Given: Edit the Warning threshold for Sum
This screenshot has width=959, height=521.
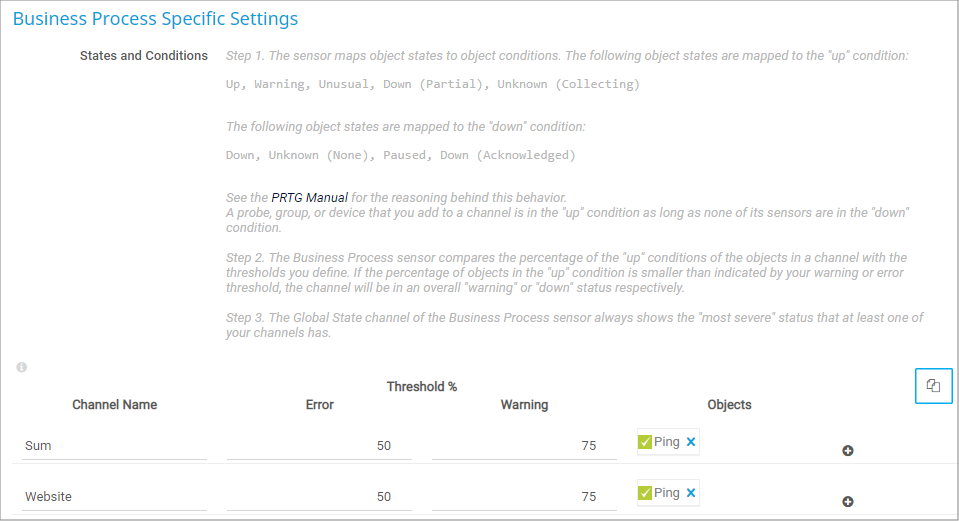Looking at the screenshot, I should pos(524,446).
